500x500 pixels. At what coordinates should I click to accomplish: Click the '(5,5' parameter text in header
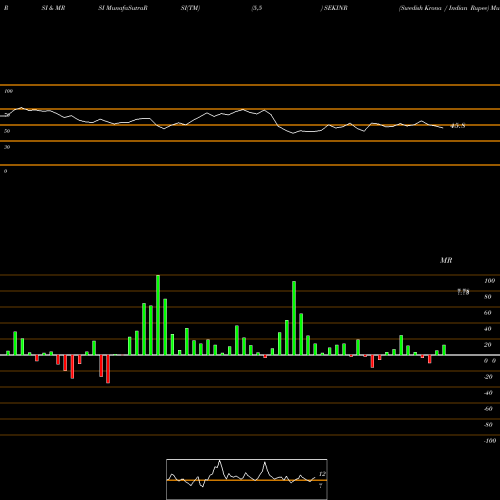[257, 8]
